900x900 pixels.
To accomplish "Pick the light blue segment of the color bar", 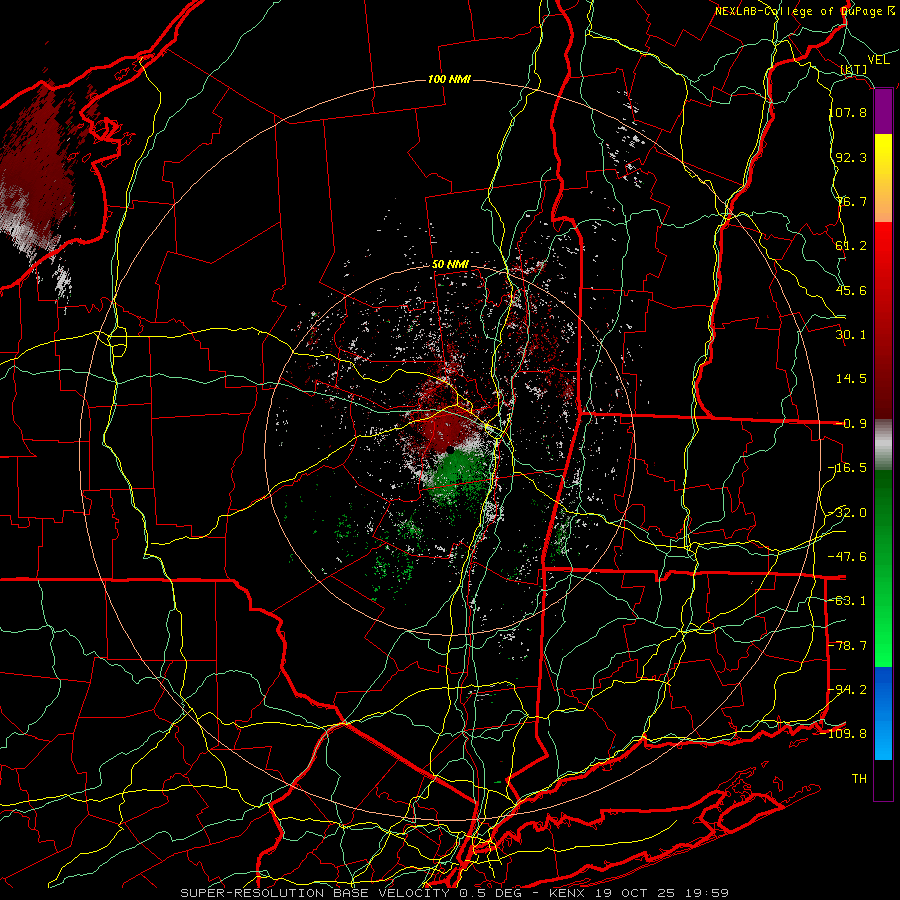I will point(883,738).
